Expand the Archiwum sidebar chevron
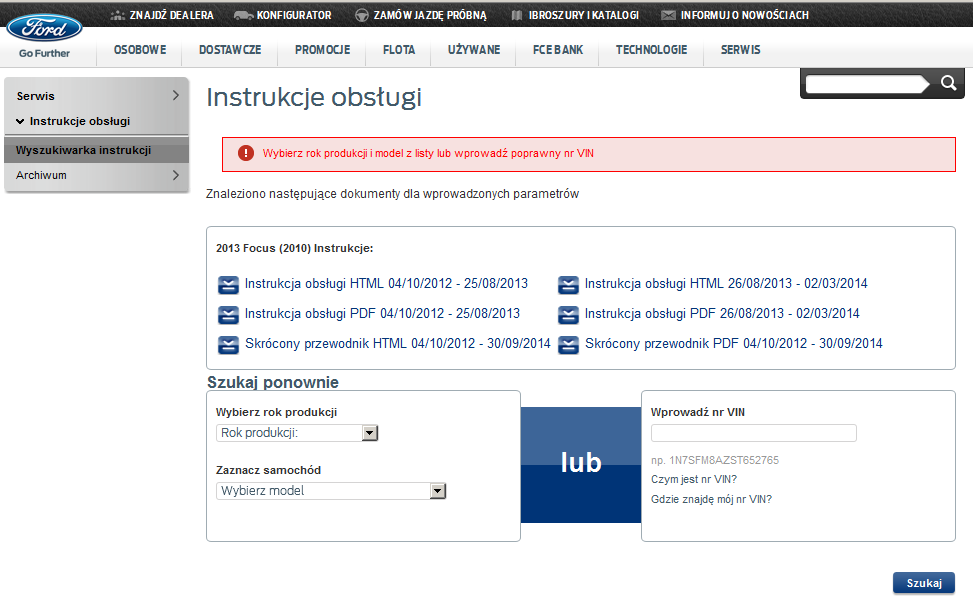This screenshot has width=973, height=611. (x=176, y=175)
